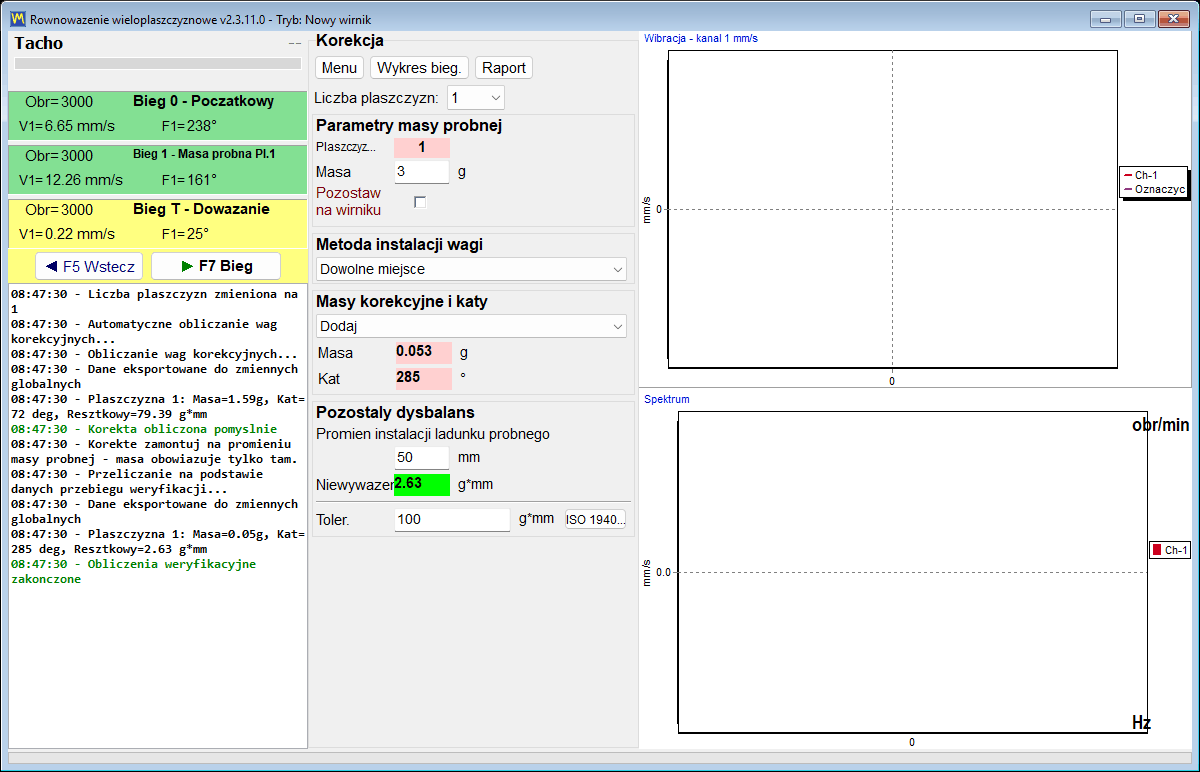Start a run with F7 Bieg
This screenshot has height=772, width=1200.
point(216,267)
